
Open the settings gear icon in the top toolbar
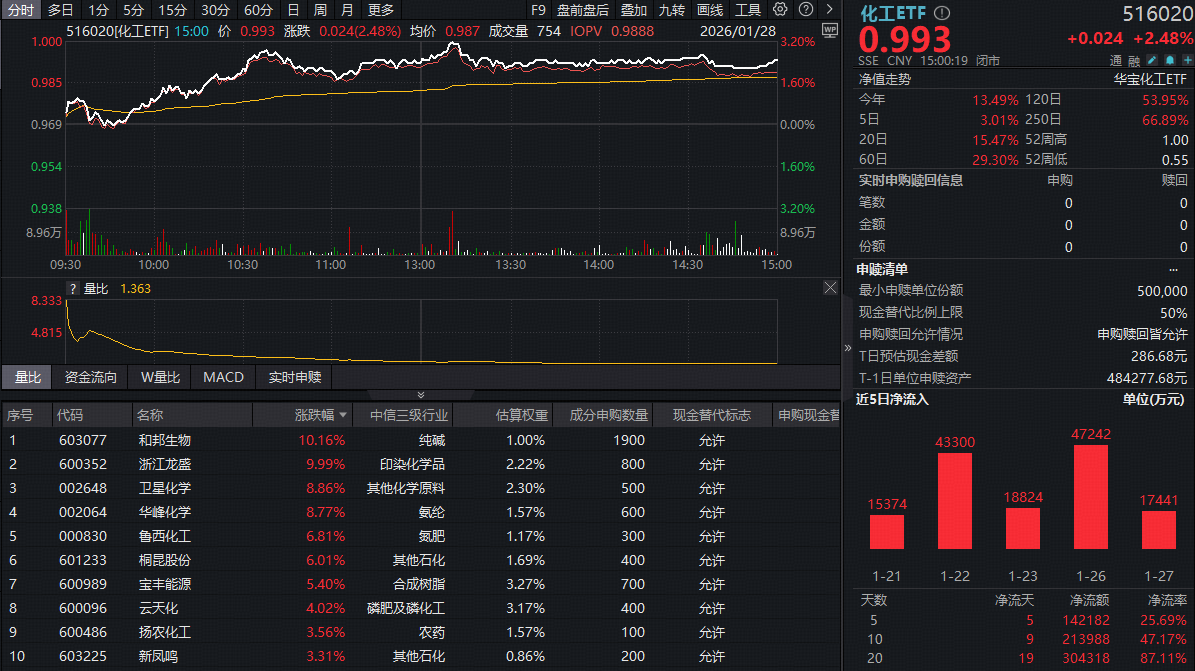(780, 9)
